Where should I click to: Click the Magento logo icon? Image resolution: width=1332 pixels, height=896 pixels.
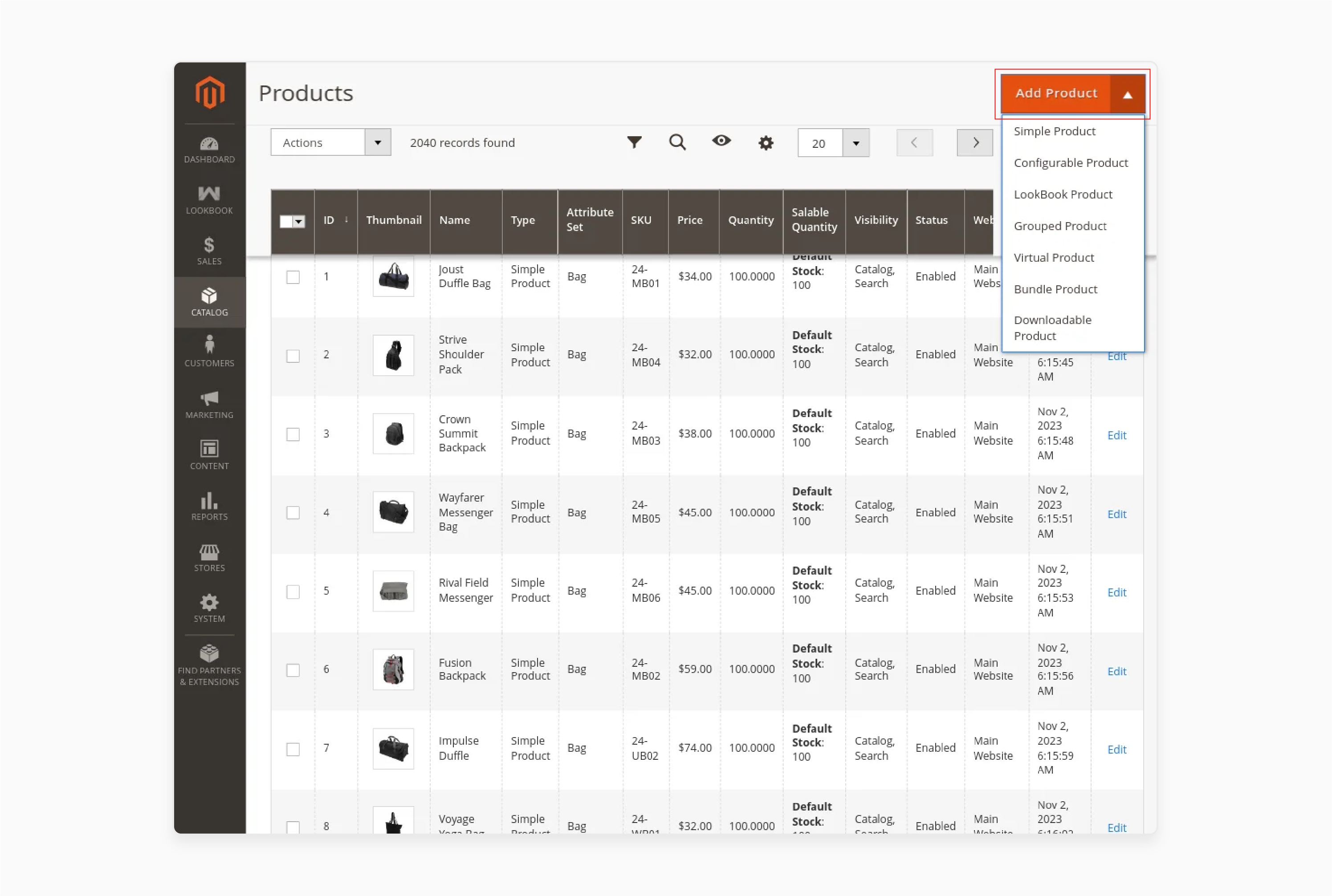[x=209, y=92]
